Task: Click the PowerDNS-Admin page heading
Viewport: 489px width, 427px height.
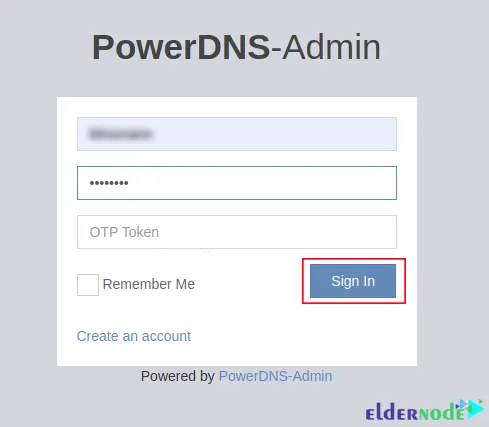Action: 236,47
